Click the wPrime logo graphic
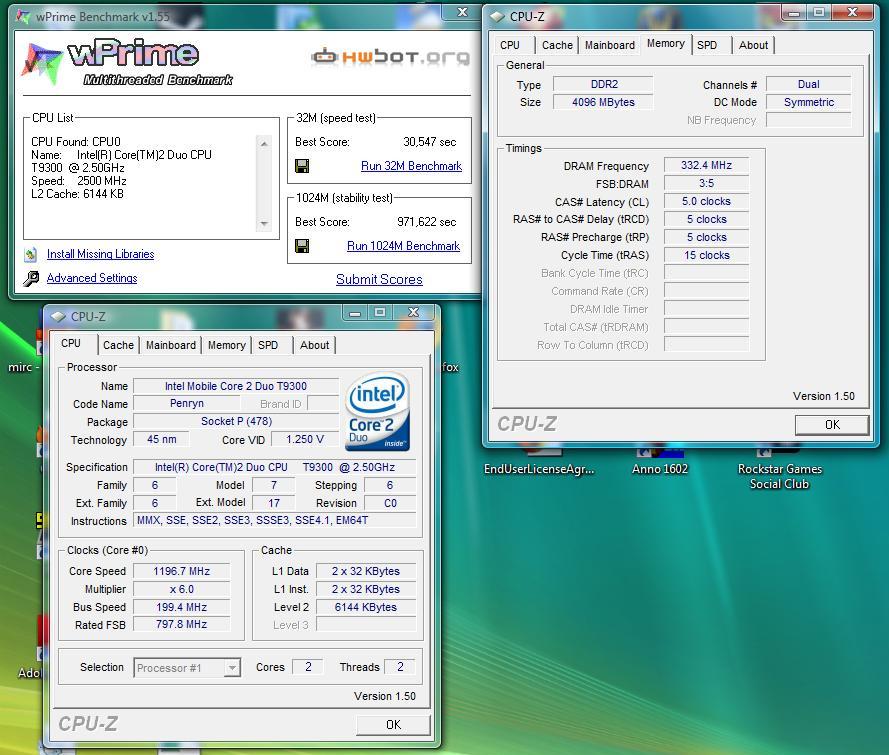889x755 pixels. point(127,62)
